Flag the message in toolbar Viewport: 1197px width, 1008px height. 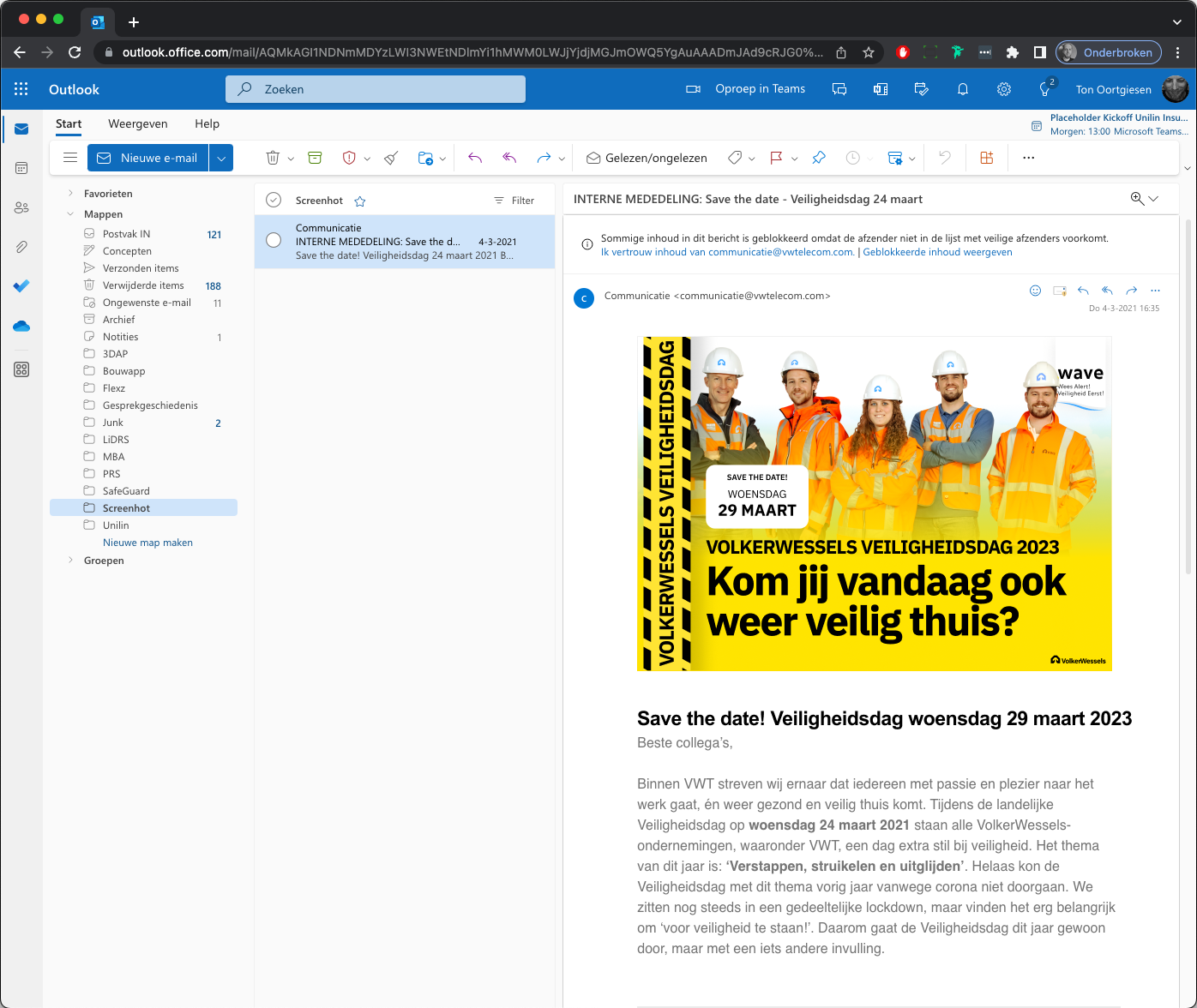(x=776, y=158)
